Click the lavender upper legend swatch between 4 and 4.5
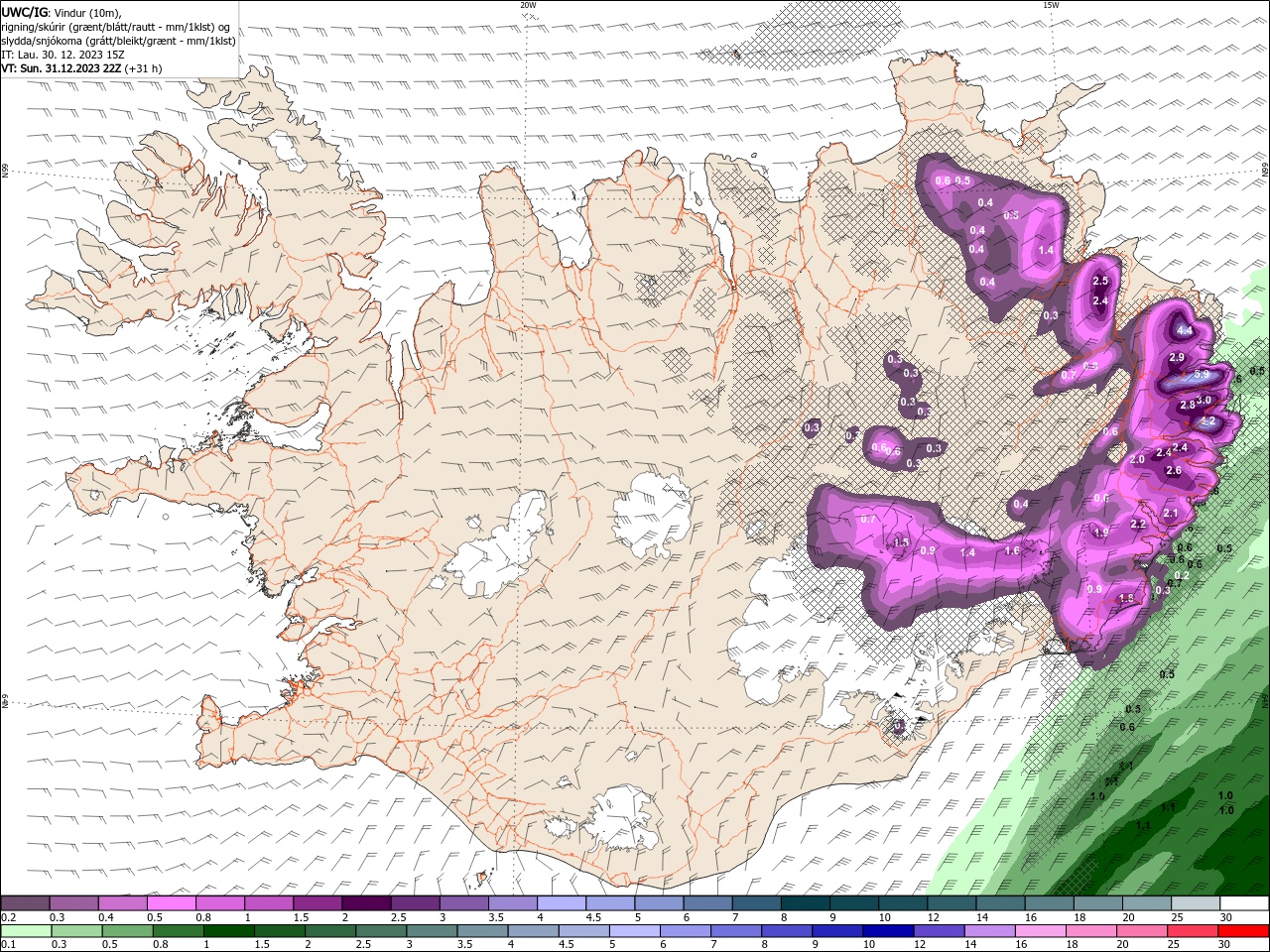 point(562,903)
